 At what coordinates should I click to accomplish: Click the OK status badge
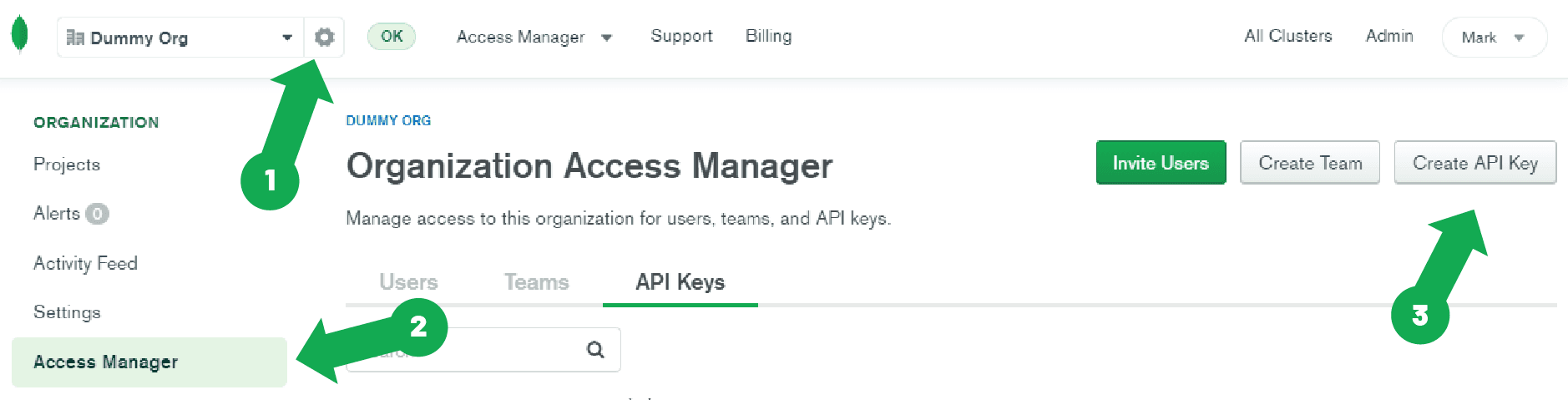392,36
